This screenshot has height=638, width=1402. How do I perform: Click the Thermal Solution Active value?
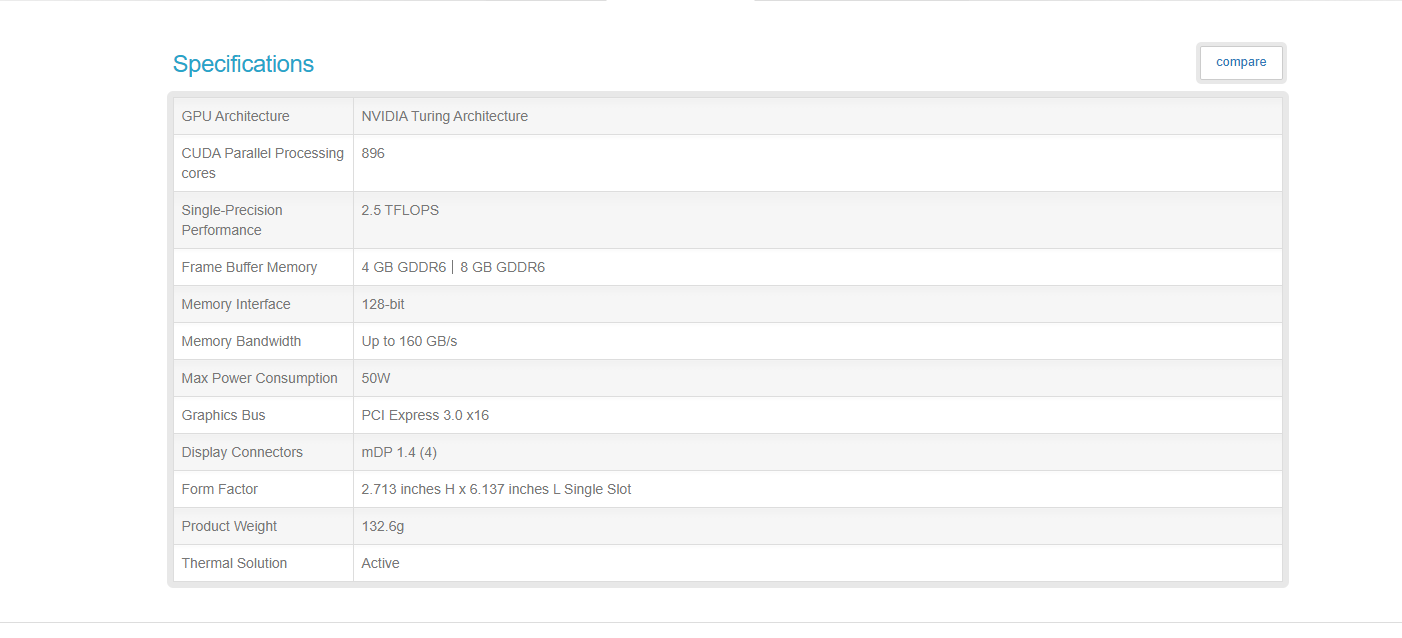point(380,563)
